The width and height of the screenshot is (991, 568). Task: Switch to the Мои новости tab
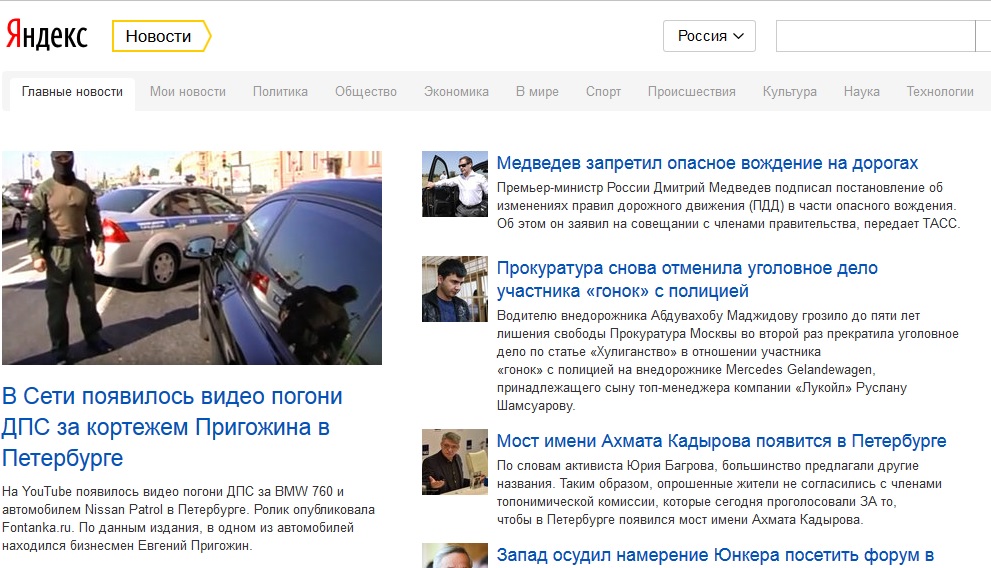(188, 92)
